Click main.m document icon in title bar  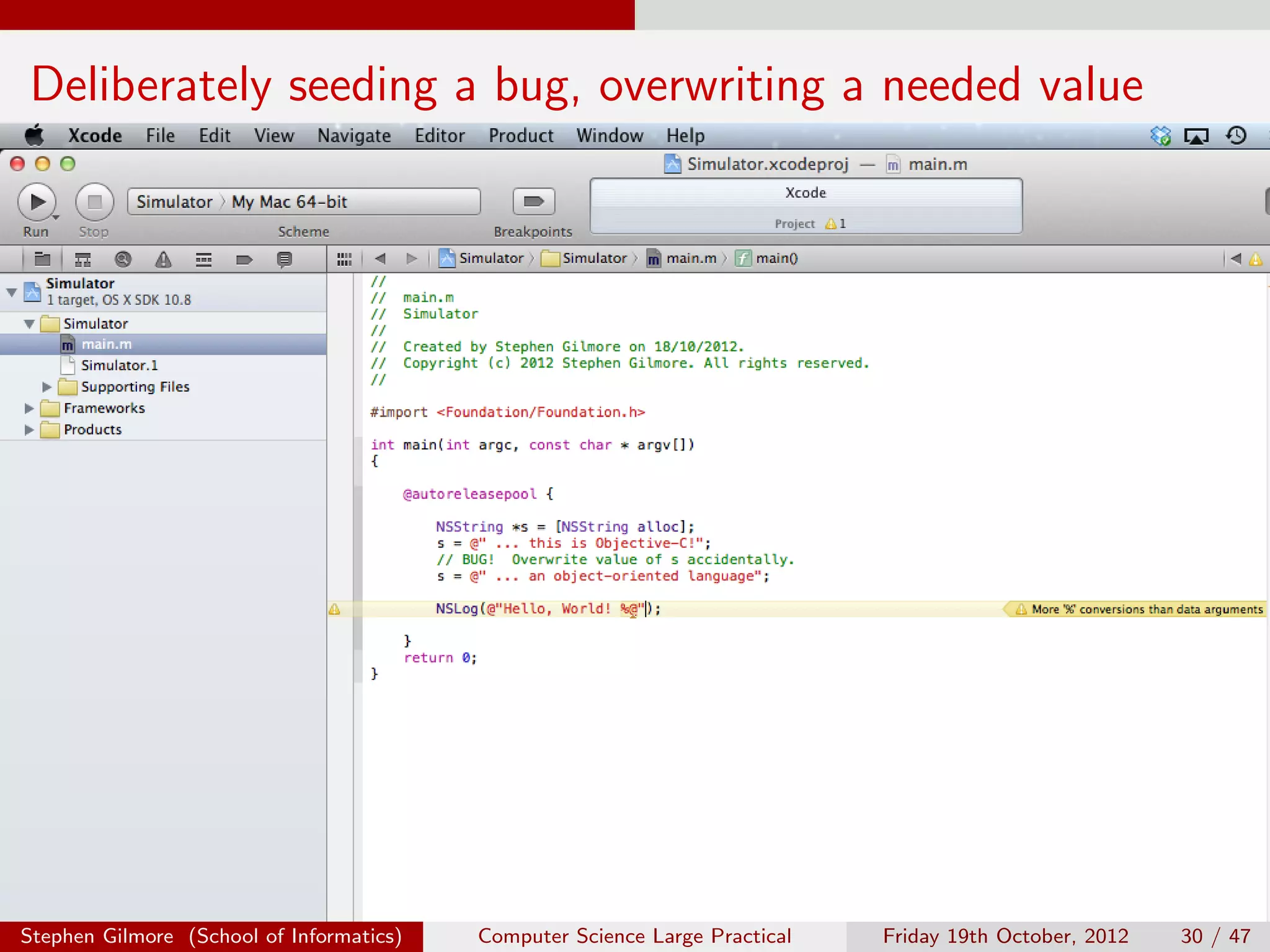point(893,164)
